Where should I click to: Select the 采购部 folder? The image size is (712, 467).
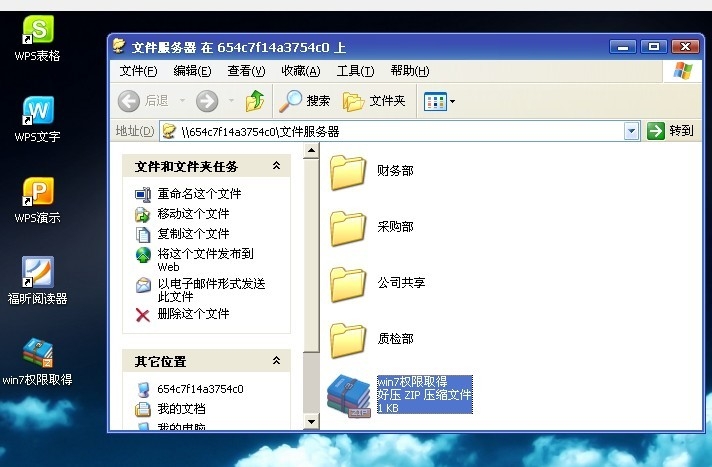[x=348, y=228]
